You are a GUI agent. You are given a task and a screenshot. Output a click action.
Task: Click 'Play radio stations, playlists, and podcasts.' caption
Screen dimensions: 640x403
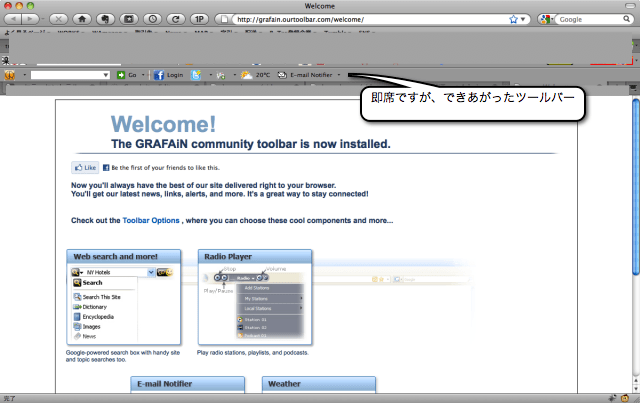pos(253,352)
